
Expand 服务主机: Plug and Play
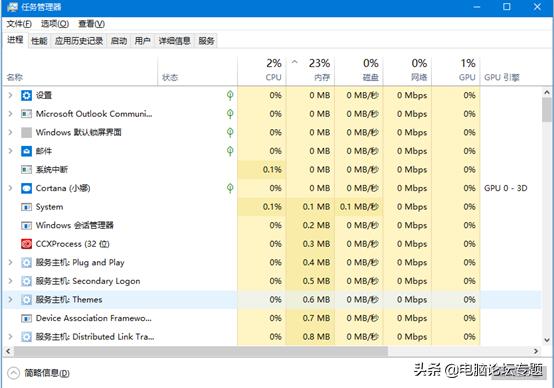point(10,263)
